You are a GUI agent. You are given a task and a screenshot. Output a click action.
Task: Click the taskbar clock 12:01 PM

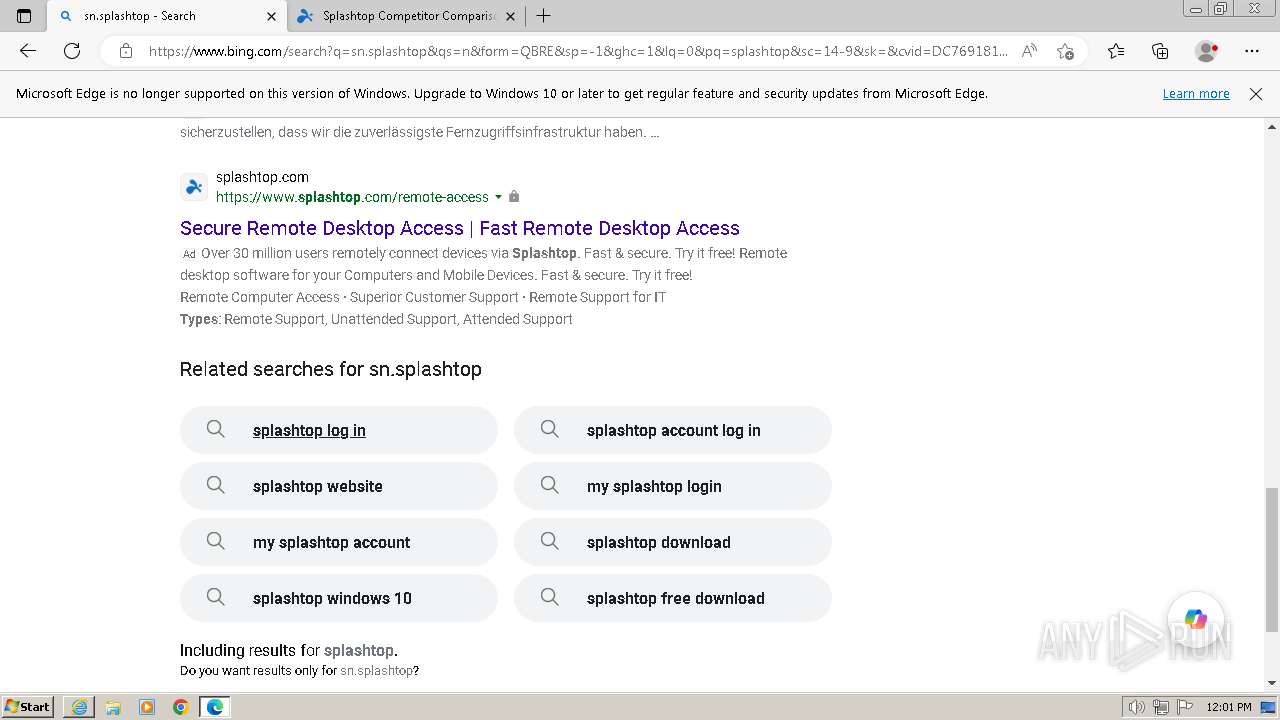[1229, 707]
